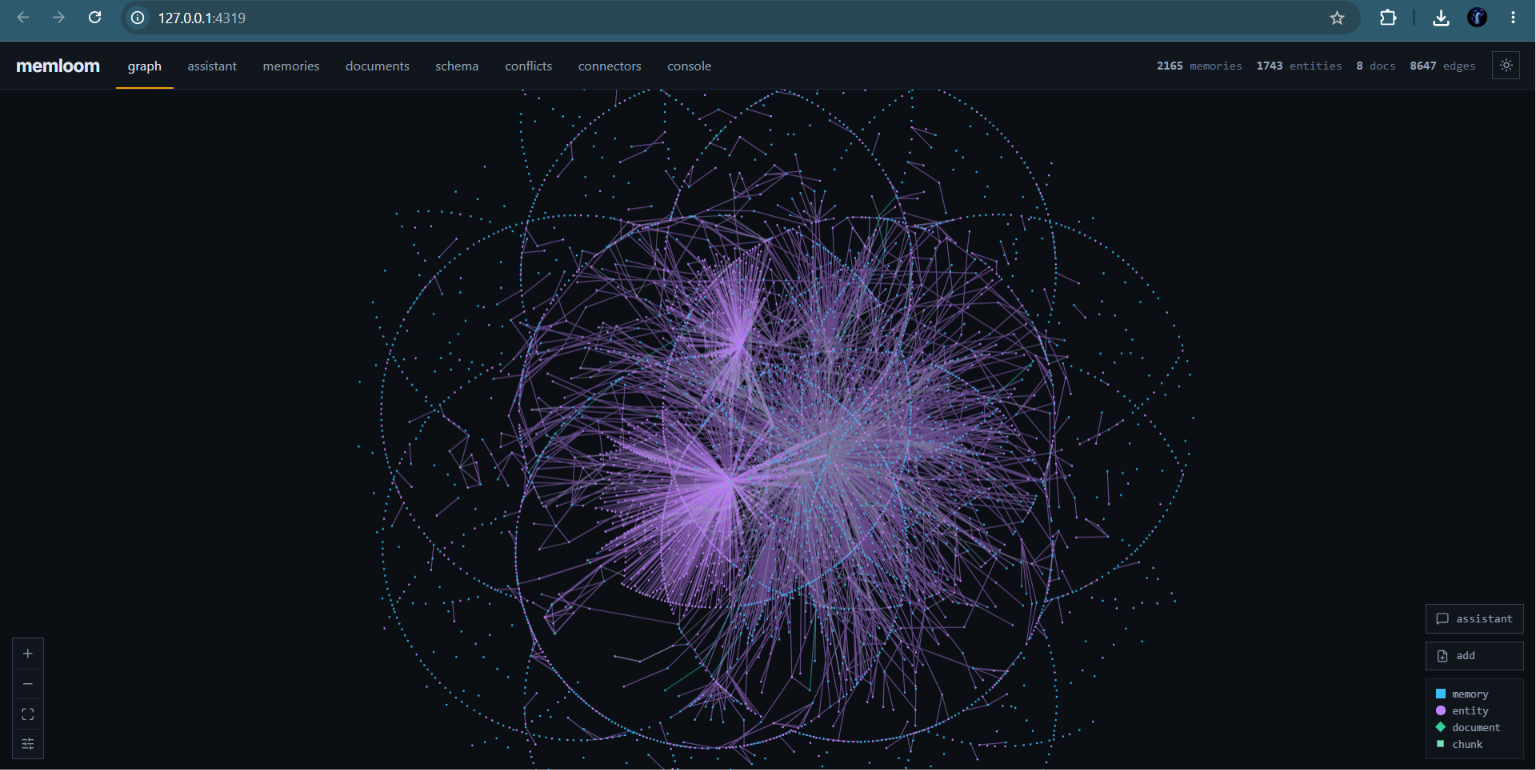This screenshot has height=770, width=1536.
Task: Toggle light/dark theme sun icon
Action: pyautogui.click(x=1506, y=65)
